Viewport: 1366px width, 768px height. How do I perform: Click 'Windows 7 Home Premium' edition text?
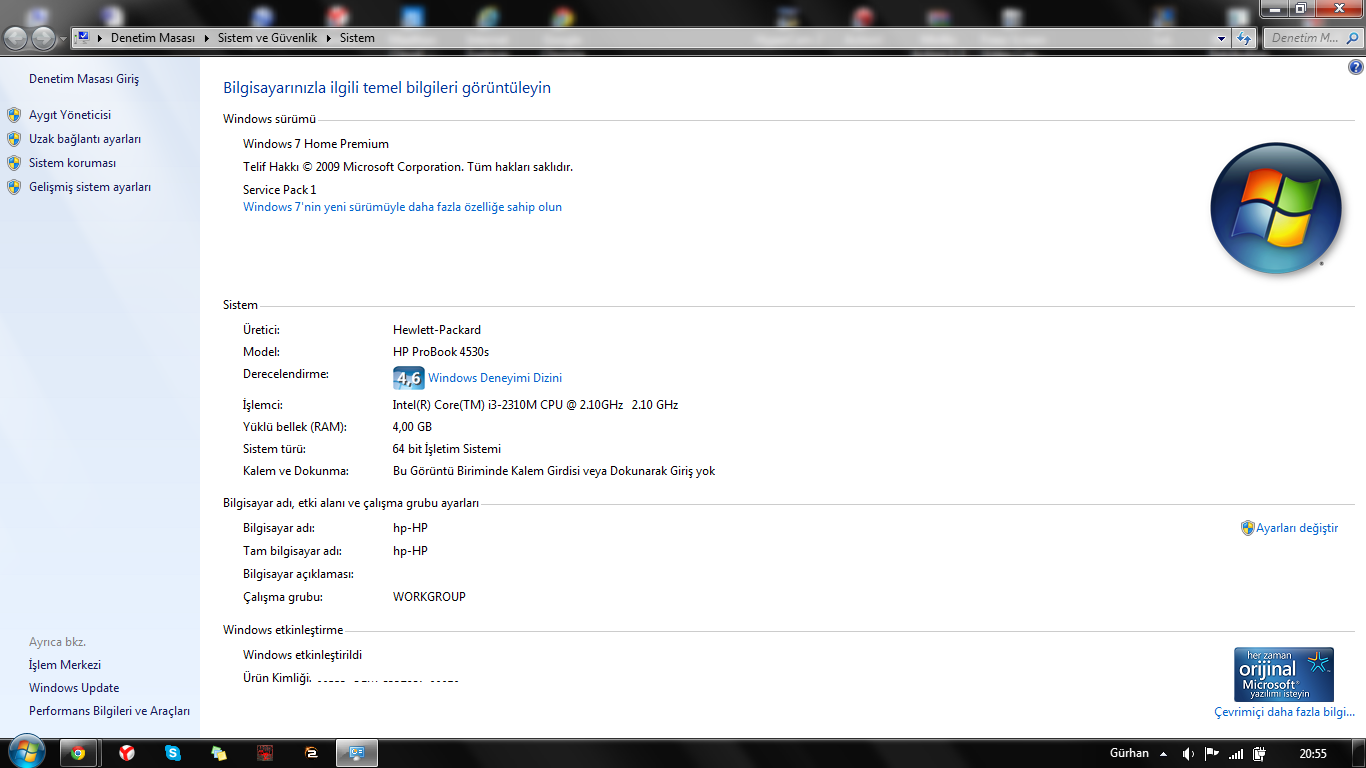coord(316,144)
